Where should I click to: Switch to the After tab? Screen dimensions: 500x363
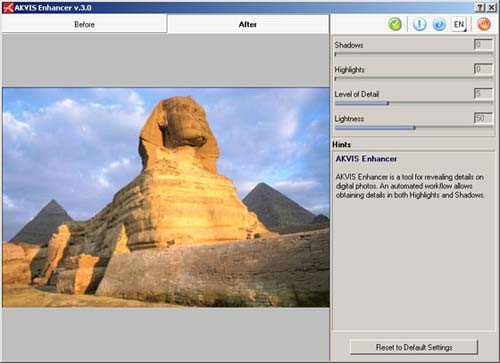pos(248,24)
